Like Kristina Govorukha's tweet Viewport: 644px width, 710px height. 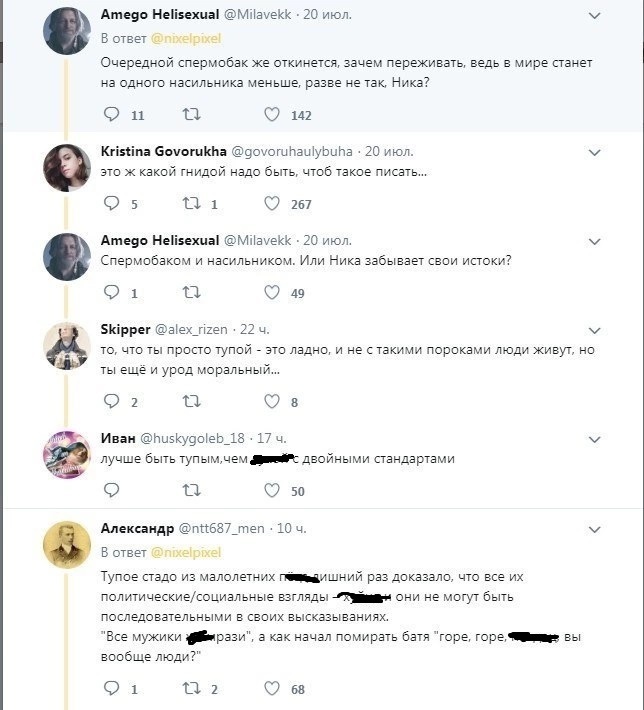[x=271, y=204]
